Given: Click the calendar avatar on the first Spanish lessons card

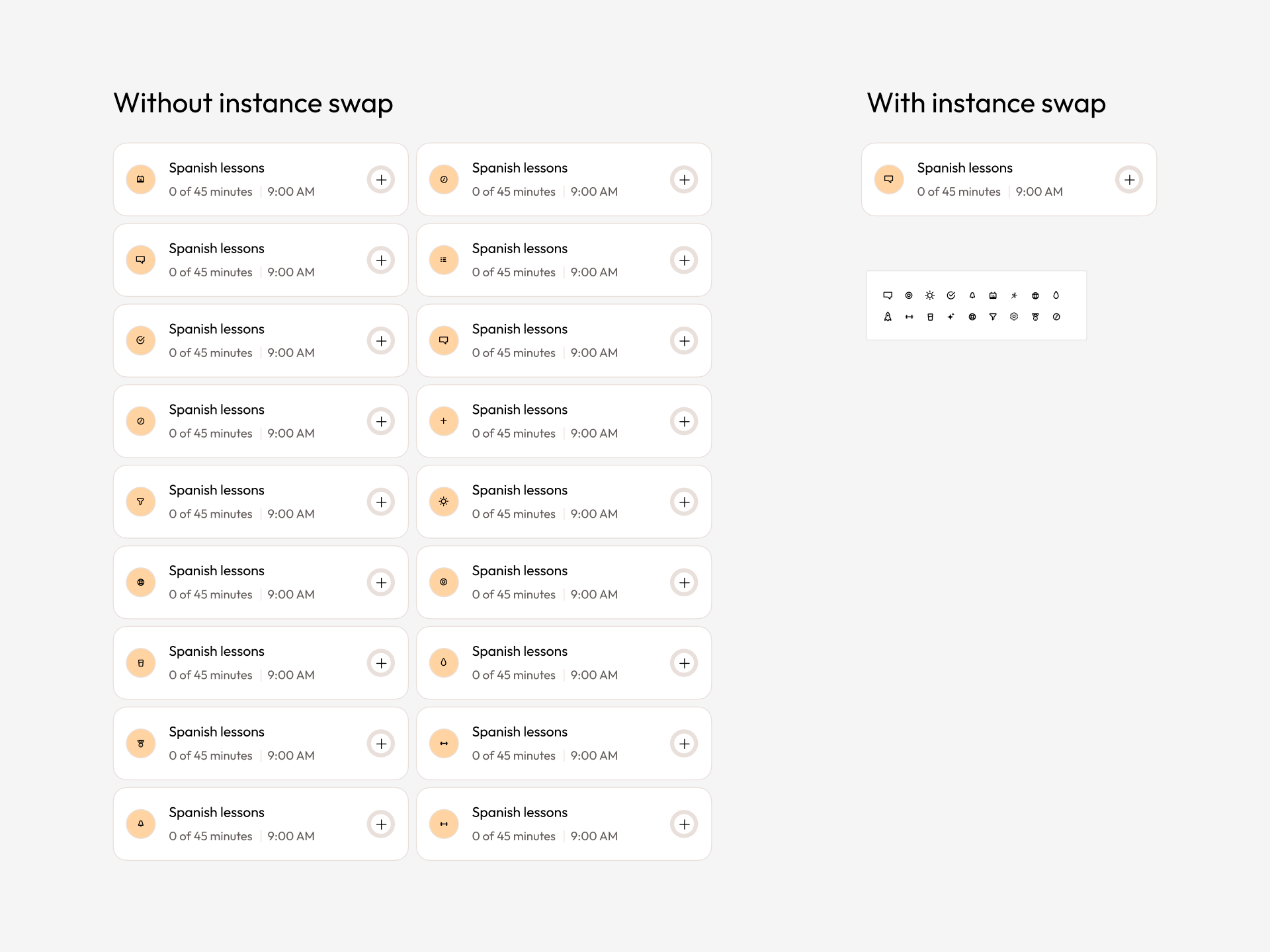Looking at the screenshot, I should 140,179.
